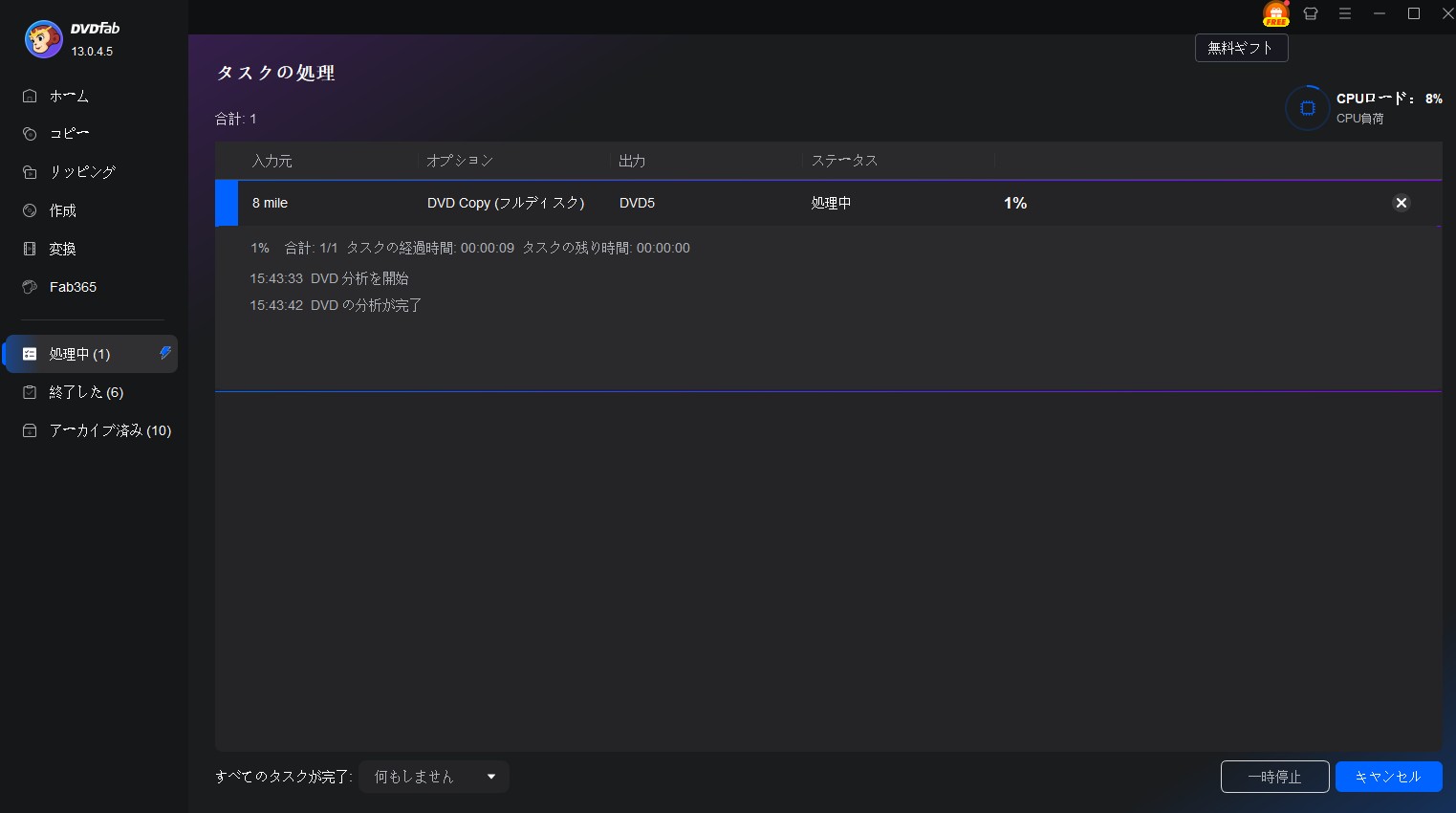The height and width of the screenshot is (813, 1456).
Task: Open the Copy module
Action: [69, 134]
